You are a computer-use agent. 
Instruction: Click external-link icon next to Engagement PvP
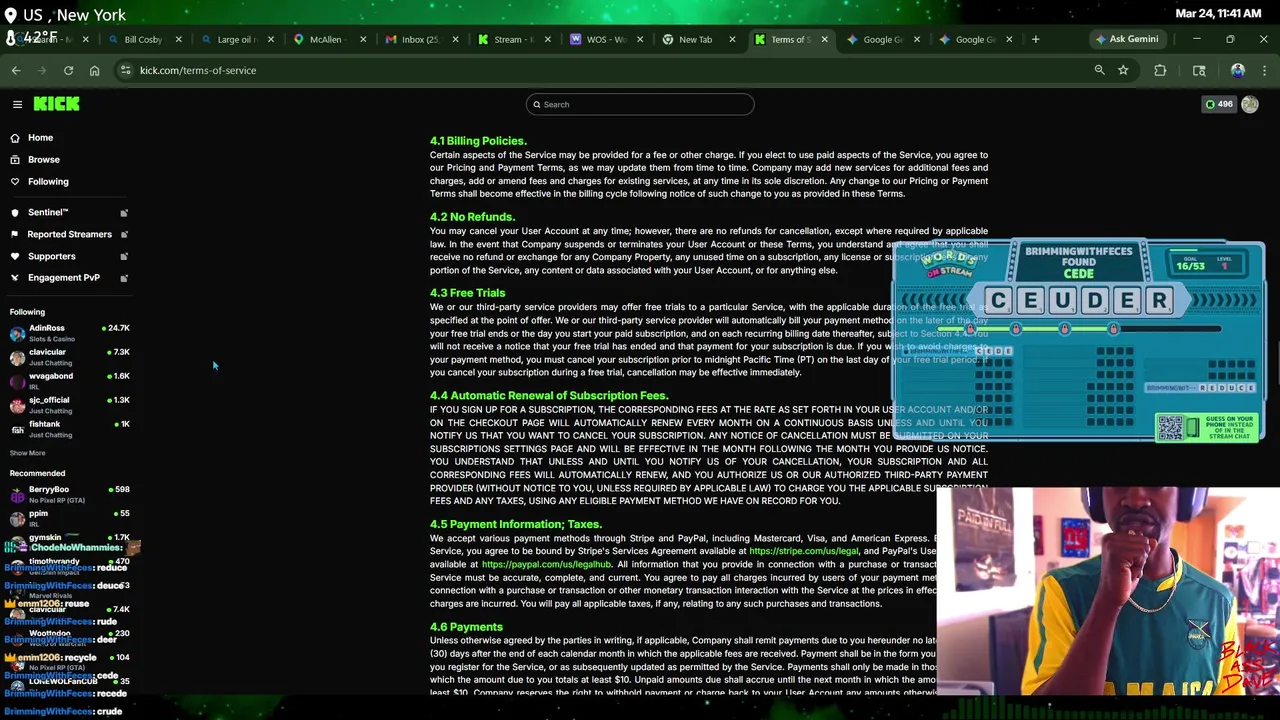click(124, 278)
